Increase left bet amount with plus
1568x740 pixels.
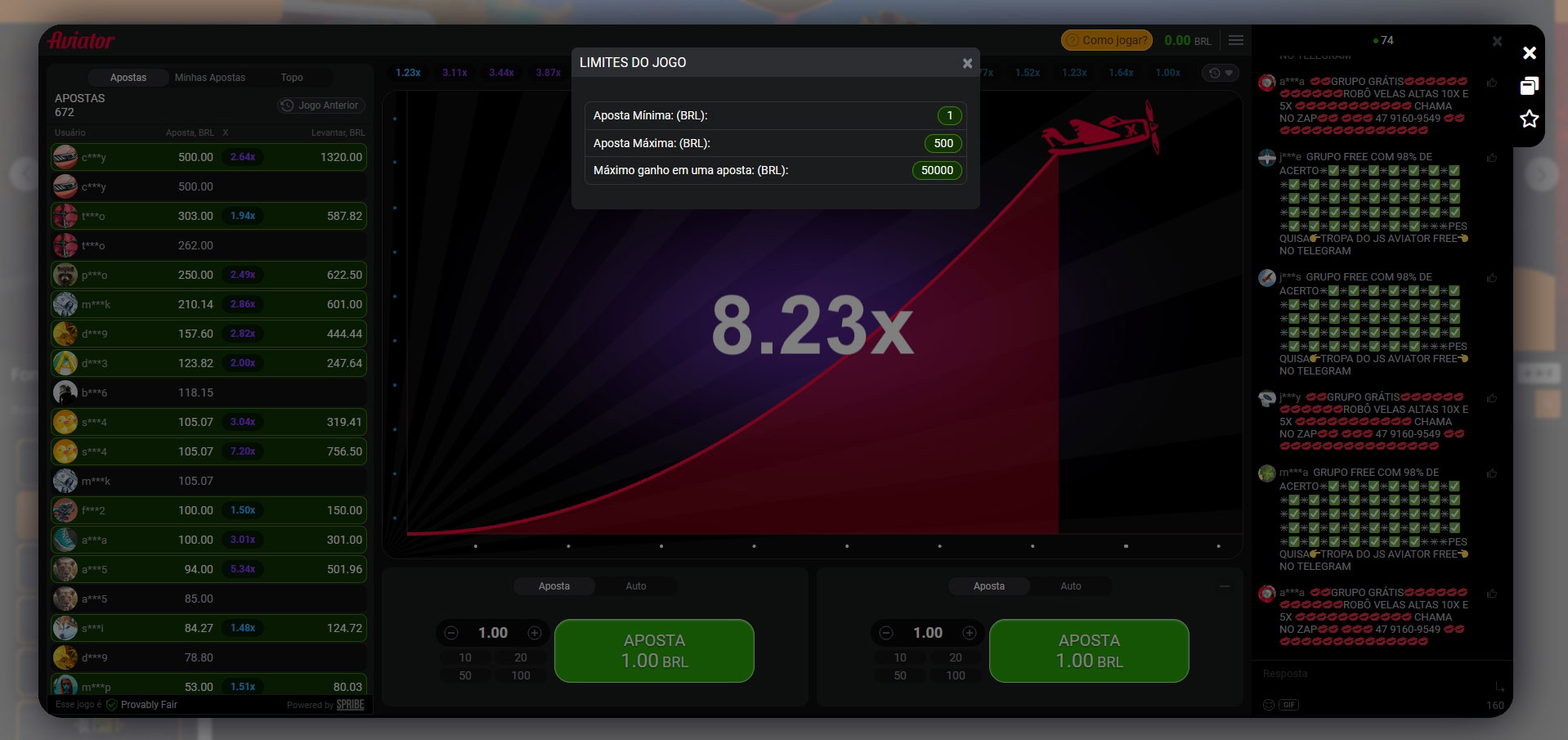(x=535, y=633)
